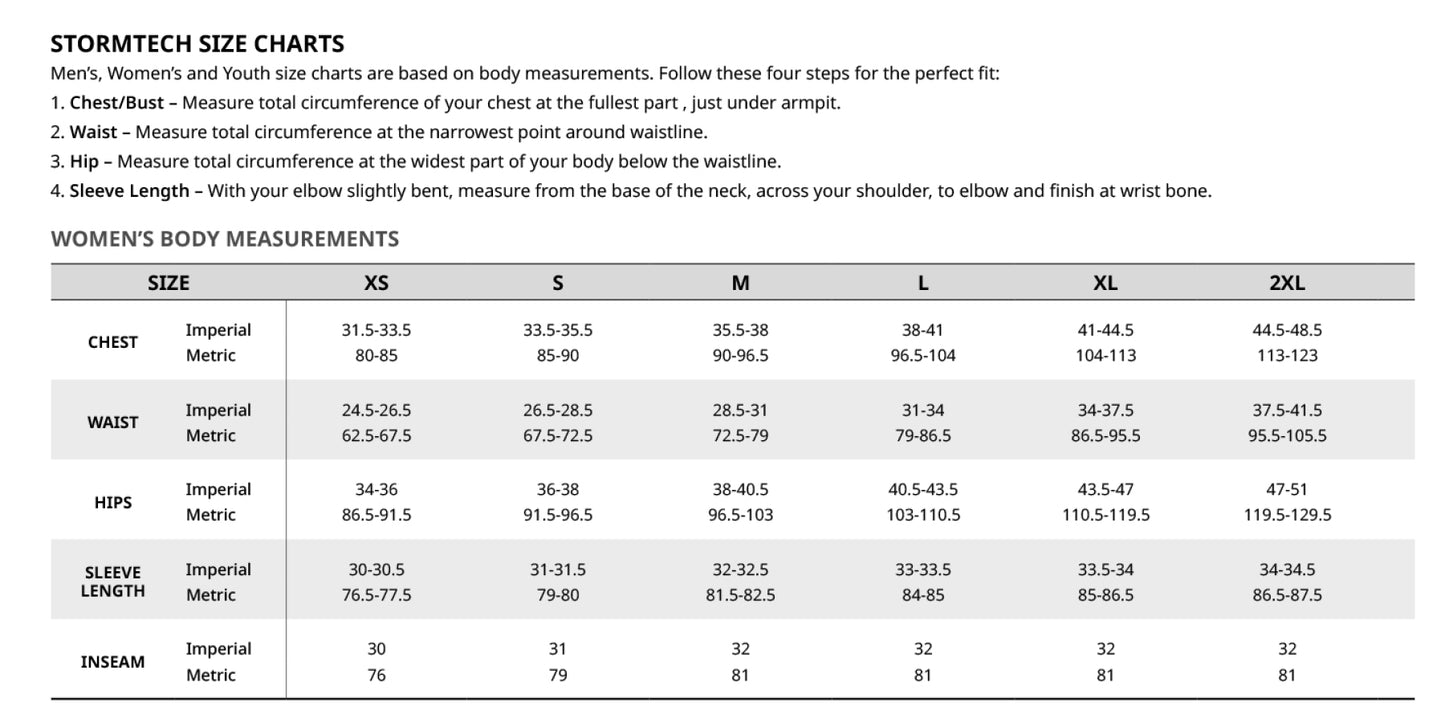Click the XL column header
1445x723 pixels.
coord(1105,283)
